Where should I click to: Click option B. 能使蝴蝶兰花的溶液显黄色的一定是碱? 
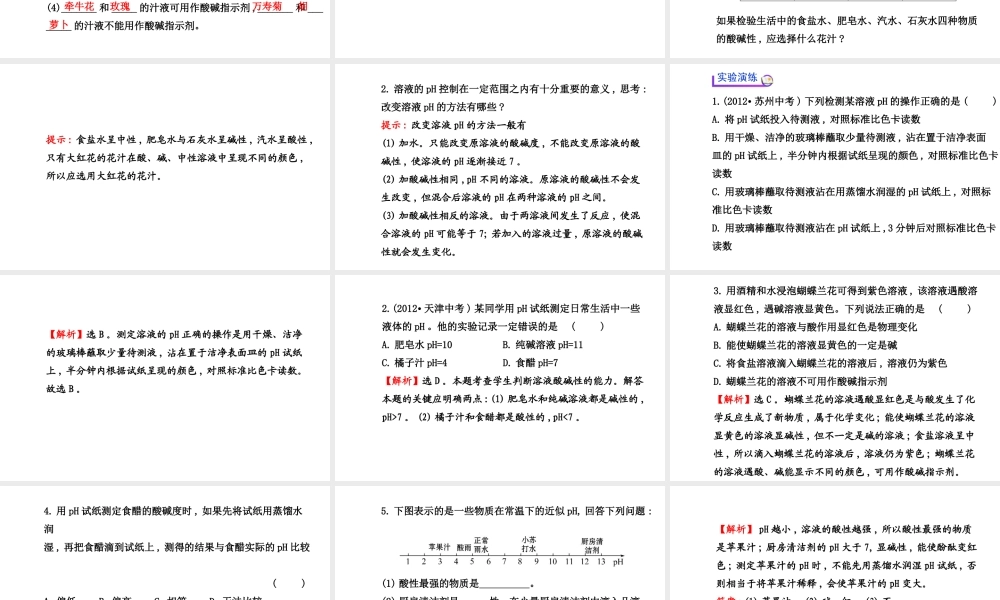point(805,345)
